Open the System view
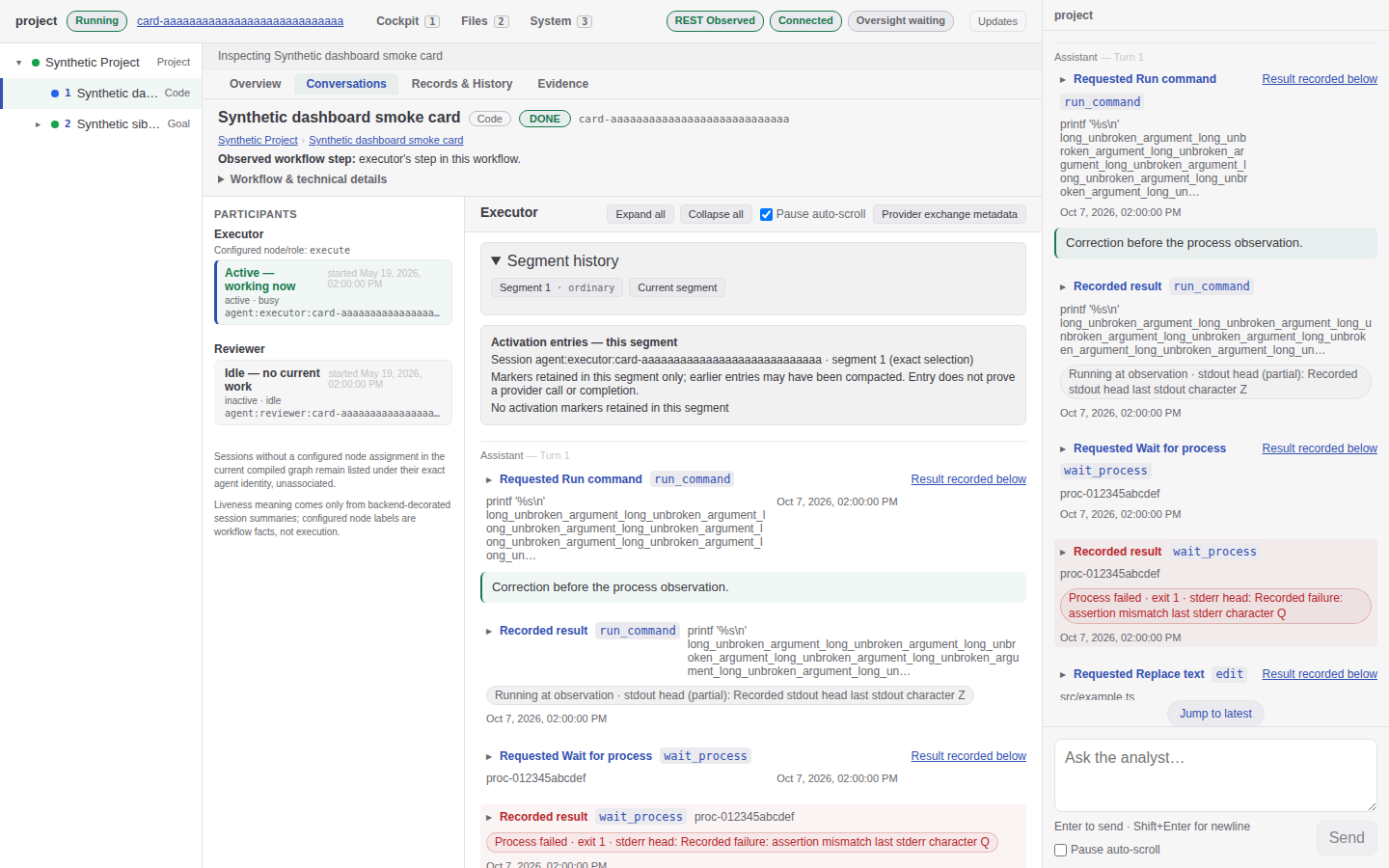 pos(560,21)
